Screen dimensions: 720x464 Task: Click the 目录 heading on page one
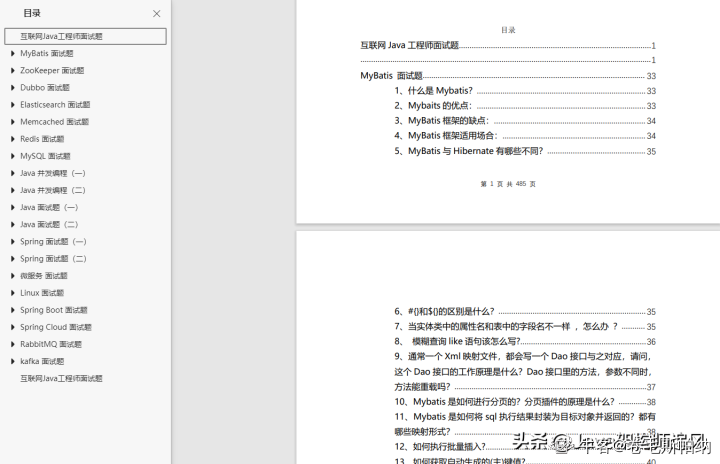[x=508, y=30]
